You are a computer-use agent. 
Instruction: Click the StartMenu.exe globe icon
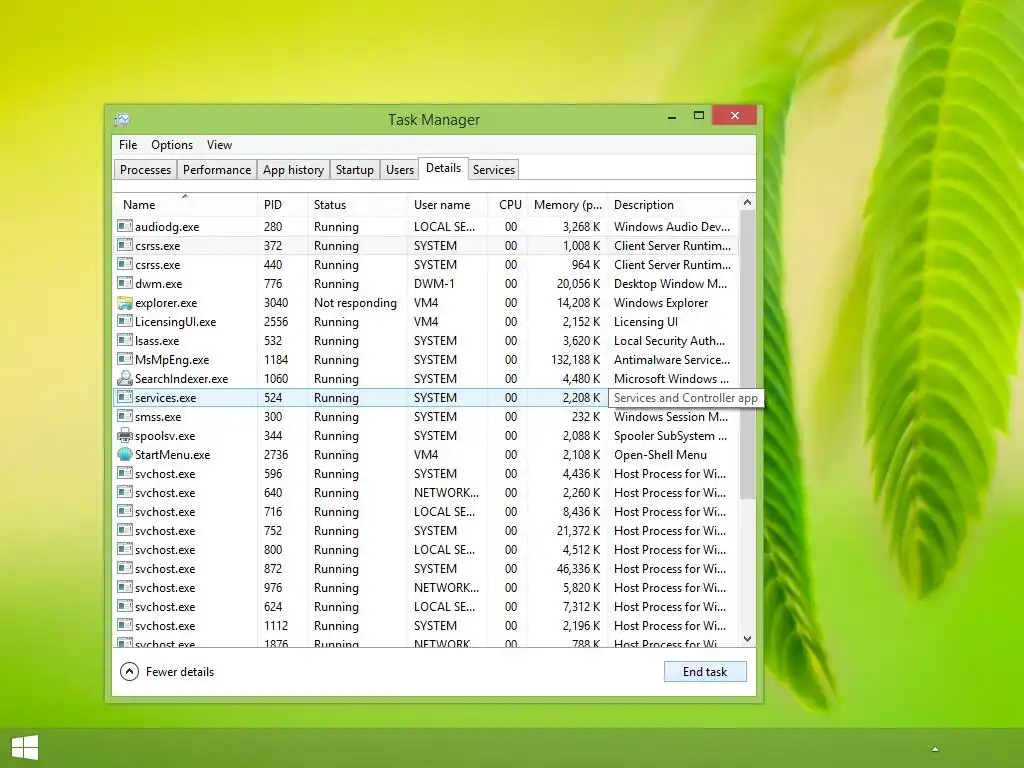(125, 454)
